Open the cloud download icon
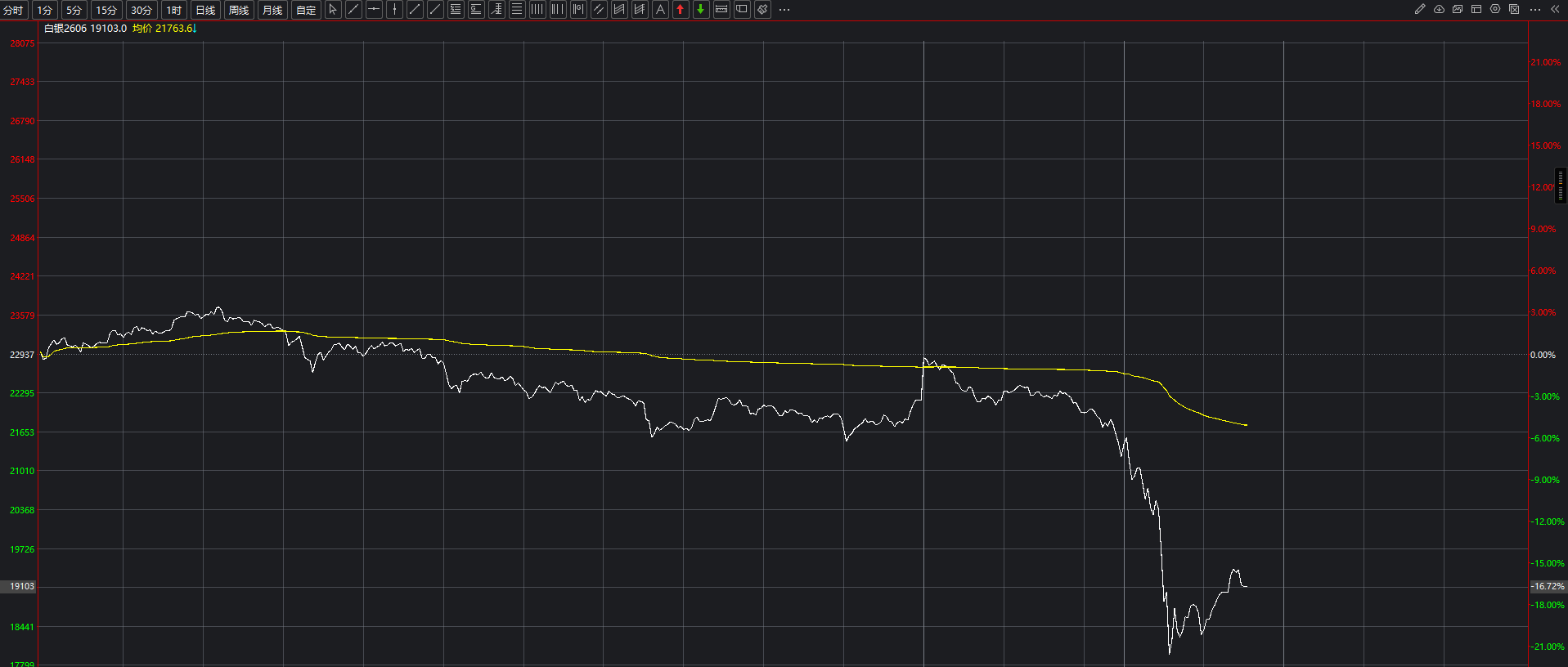The image size is (1568, 667). [x=1439, y=10]
